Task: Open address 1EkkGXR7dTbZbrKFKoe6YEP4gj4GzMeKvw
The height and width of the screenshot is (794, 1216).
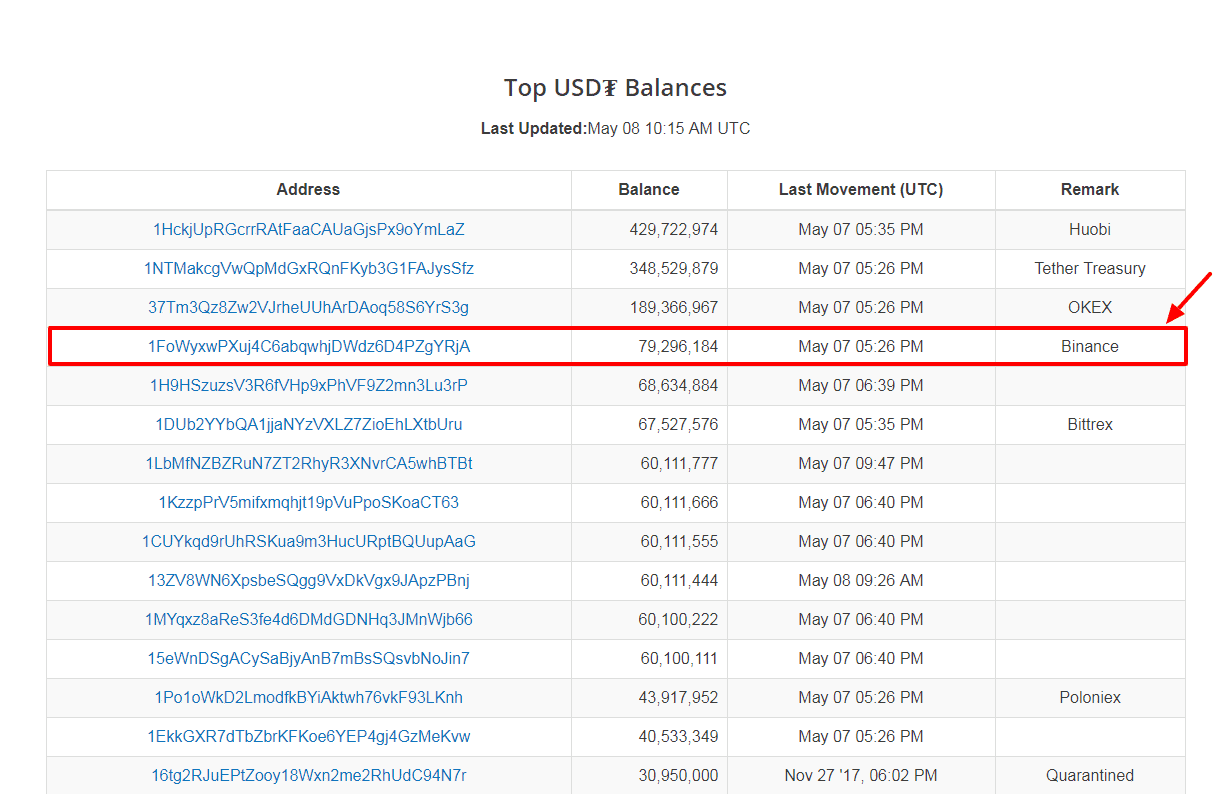Action: (308, 737)
